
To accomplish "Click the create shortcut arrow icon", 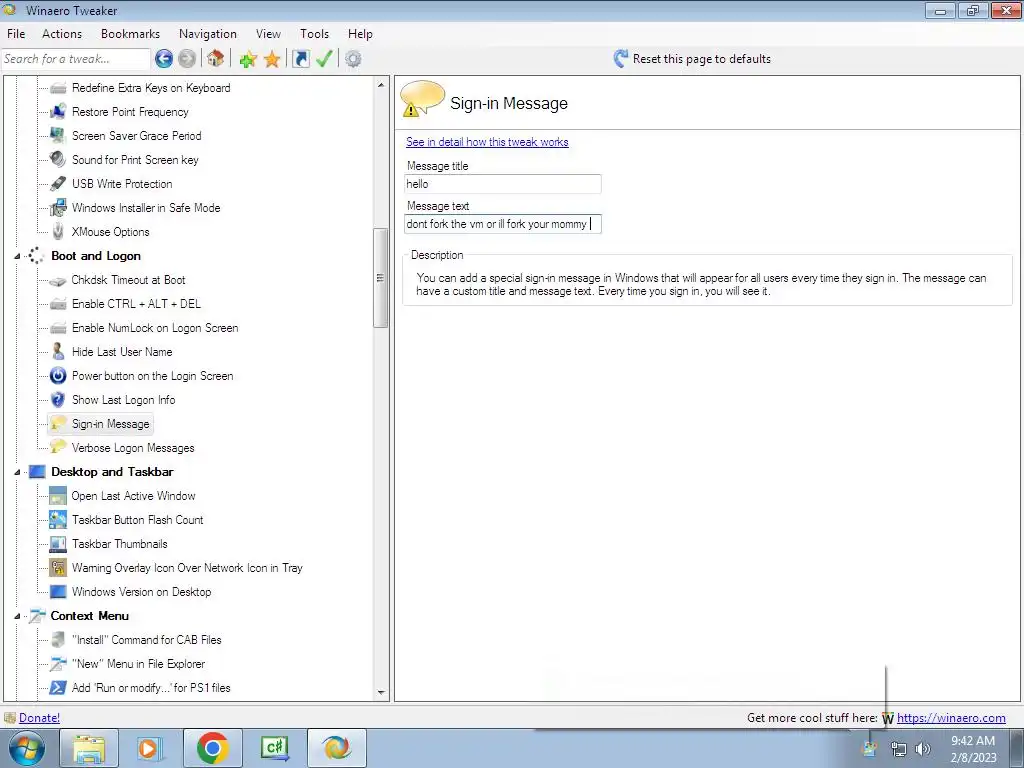I will pyautogui.click(x=300, y=59).
